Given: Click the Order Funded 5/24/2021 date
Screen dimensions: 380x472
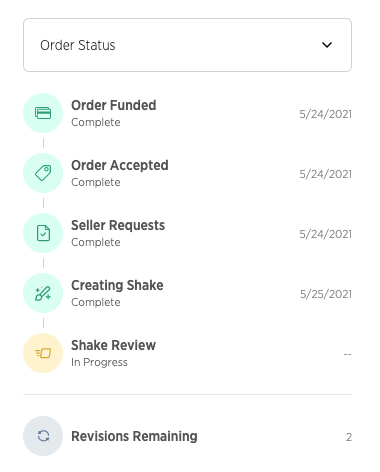Looking at the screenshot, I should (x=326, y=114).
